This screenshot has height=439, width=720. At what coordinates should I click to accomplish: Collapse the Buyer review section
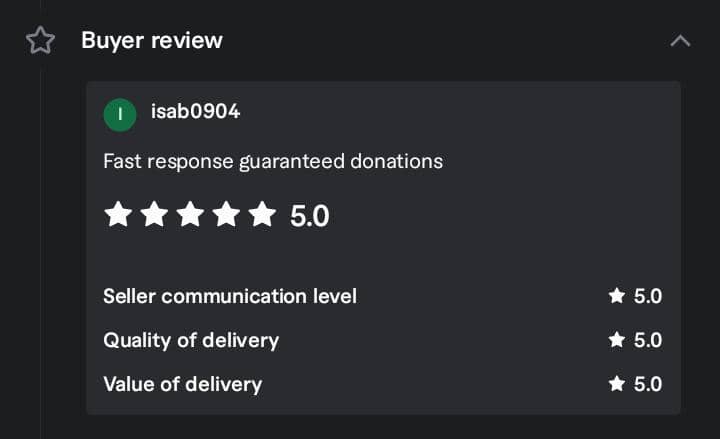pyautogui.click(x=680, y=41)
